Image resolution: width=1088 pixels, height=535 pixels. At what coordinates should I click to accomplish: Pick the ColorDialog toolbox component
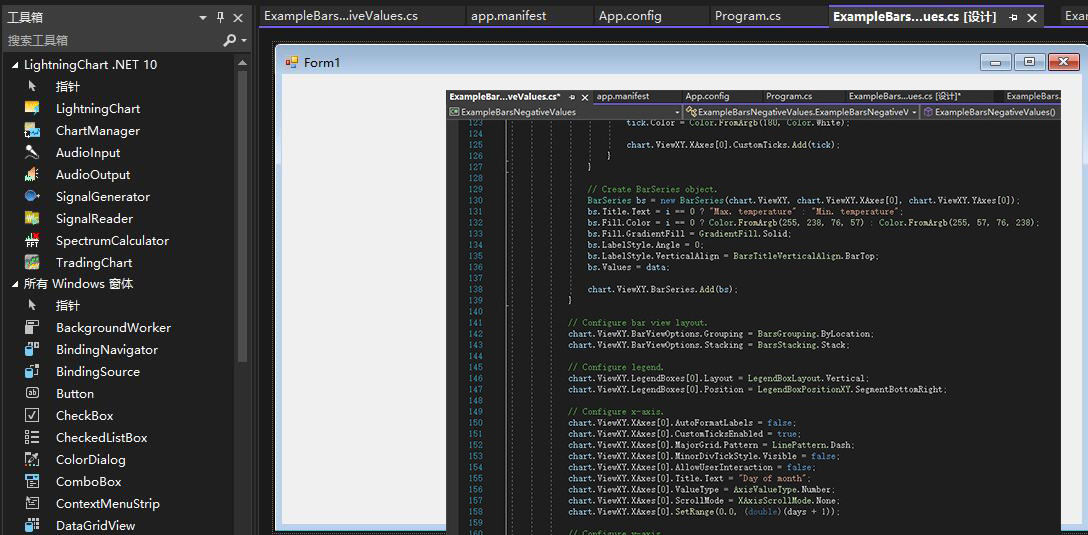91,459
